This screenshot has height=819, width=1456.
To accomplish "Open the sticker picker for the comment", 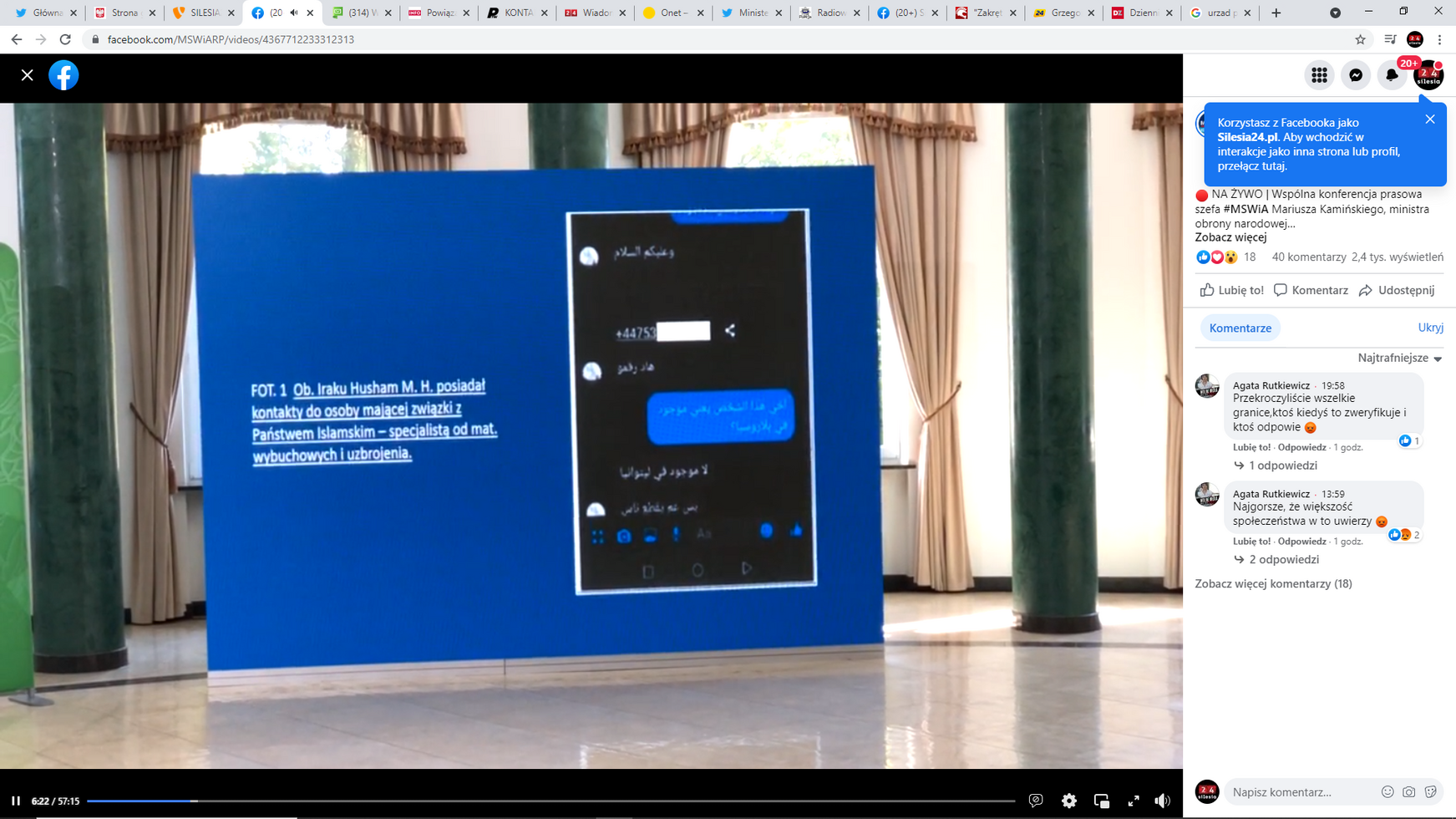I will (x=1431, y=791).
